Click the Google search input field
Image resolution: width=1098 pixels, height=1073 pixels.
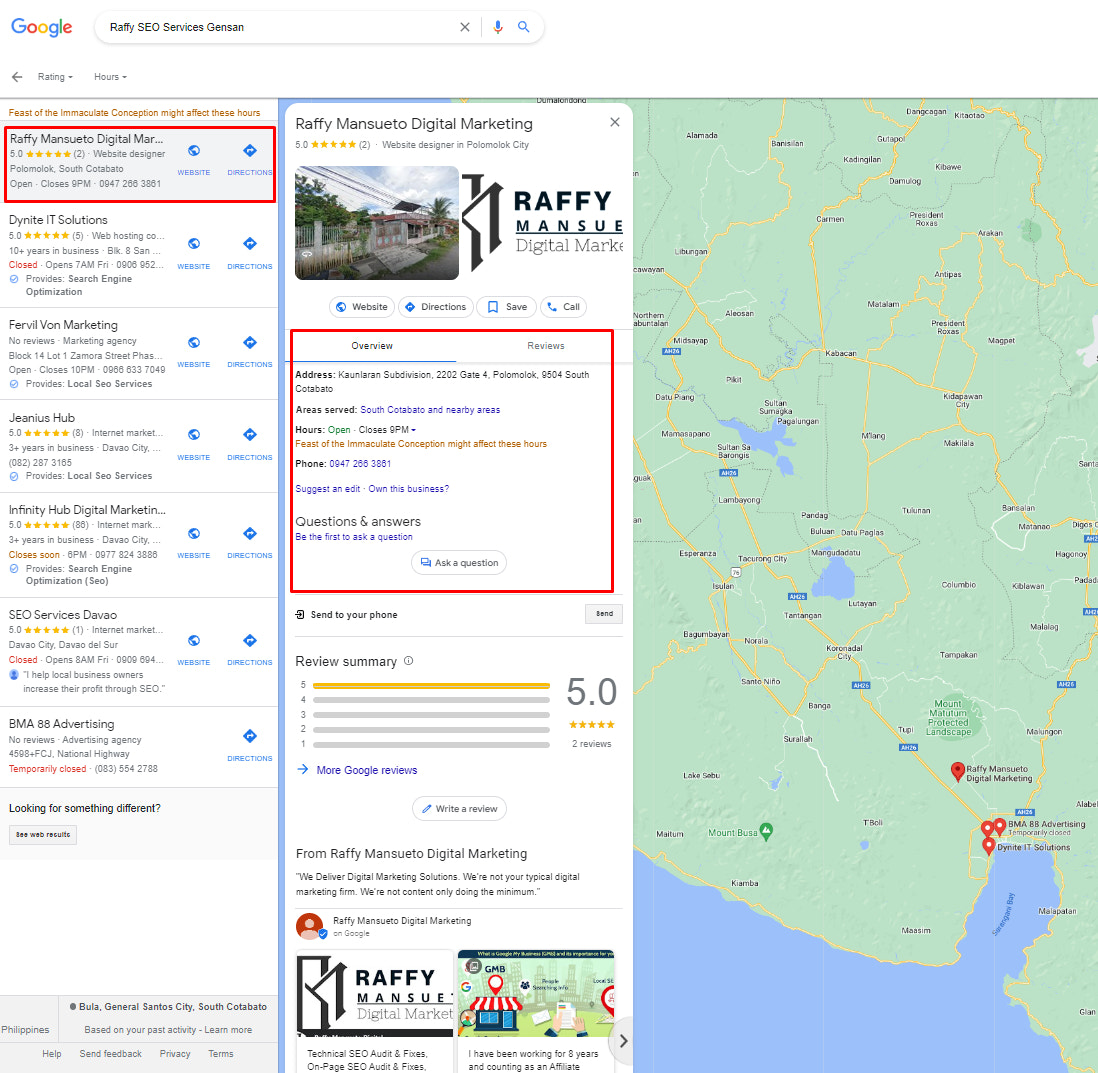[280, 27]
